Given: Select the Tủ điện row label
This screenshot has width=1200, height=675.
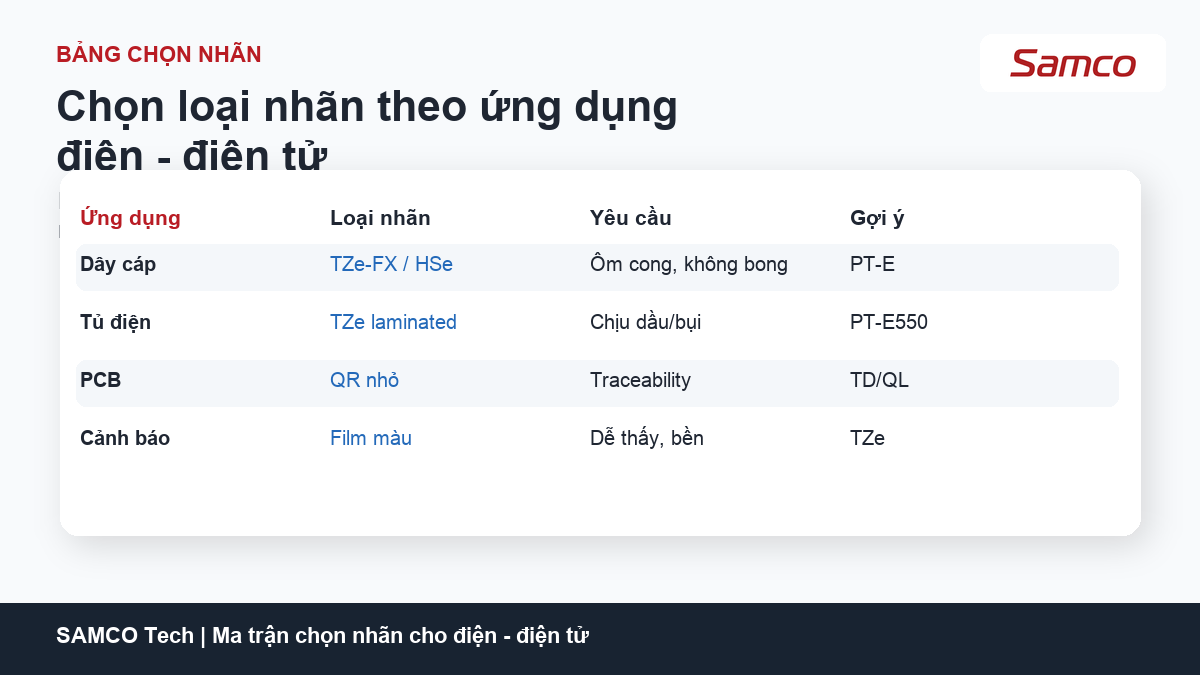Looking at the screenshot, I should tap(115, 323).
